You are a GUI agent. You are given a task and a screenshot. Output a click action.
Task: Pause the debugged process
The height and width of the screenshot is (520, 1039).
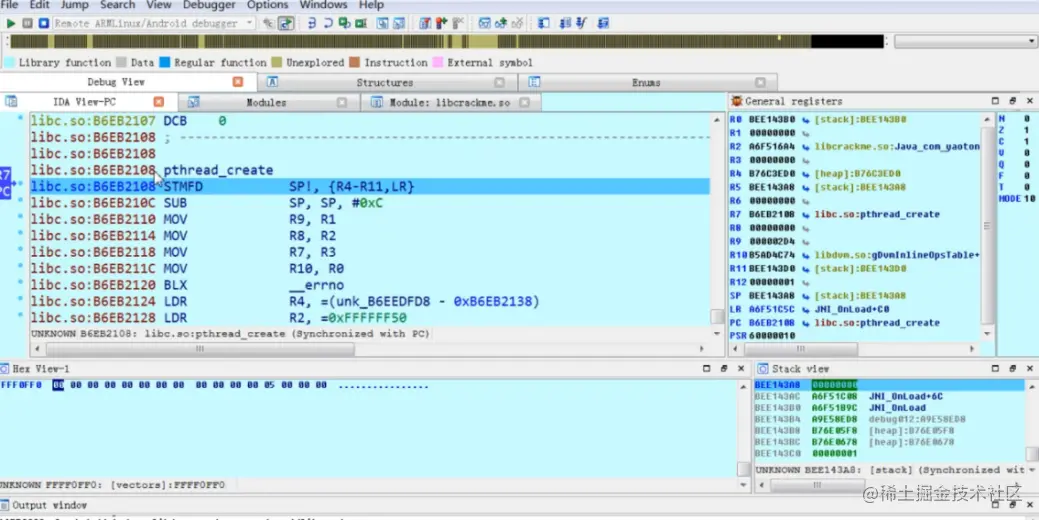click(x=27, y=23)
